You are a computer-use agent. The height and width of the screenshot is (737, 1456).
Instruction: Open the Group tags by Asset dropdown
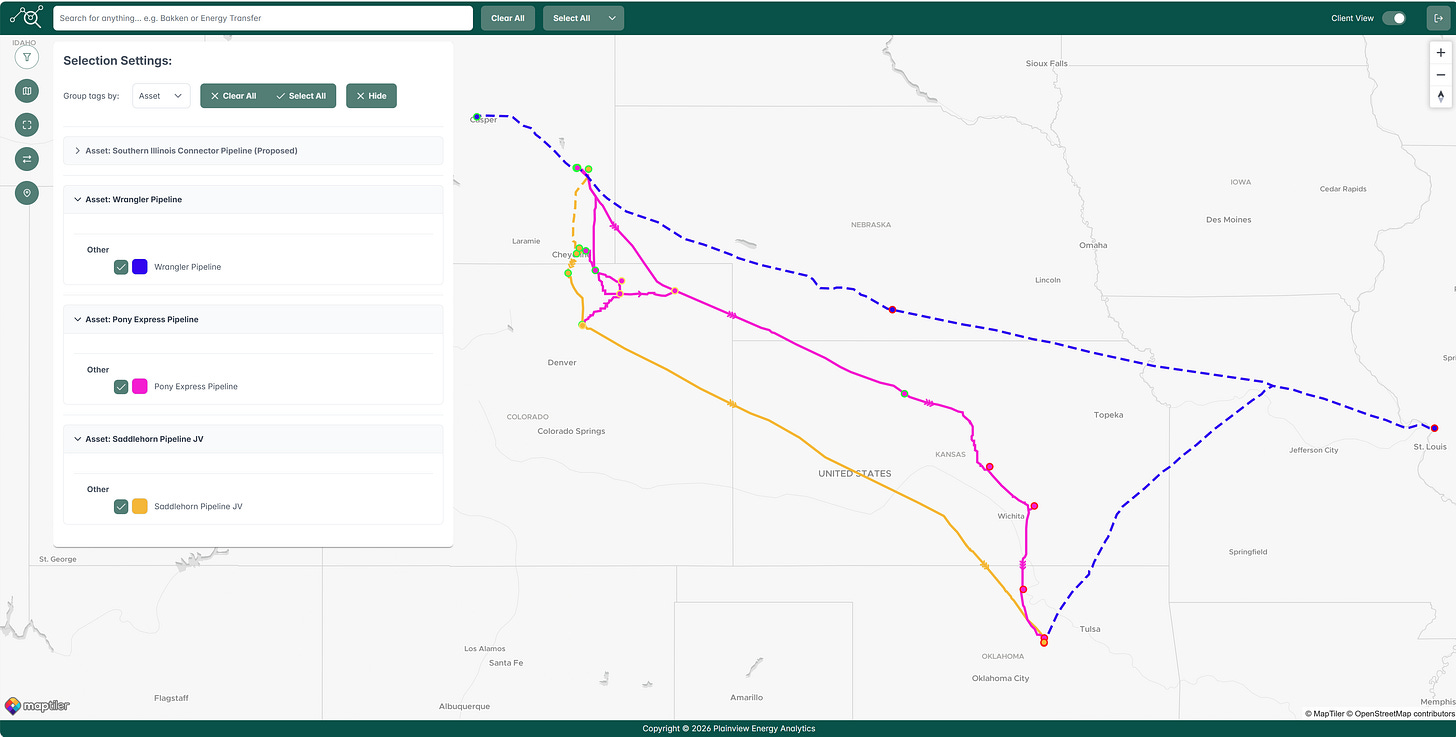pos(161,96)
